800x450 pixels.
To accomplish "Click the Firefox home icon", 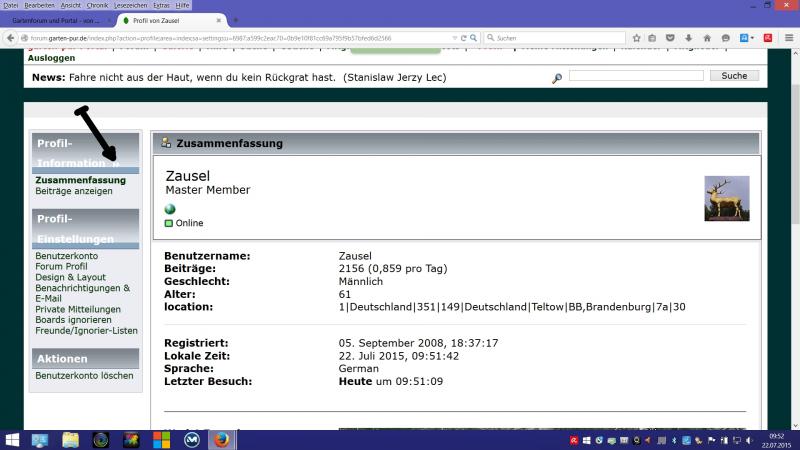I will 707,38.
